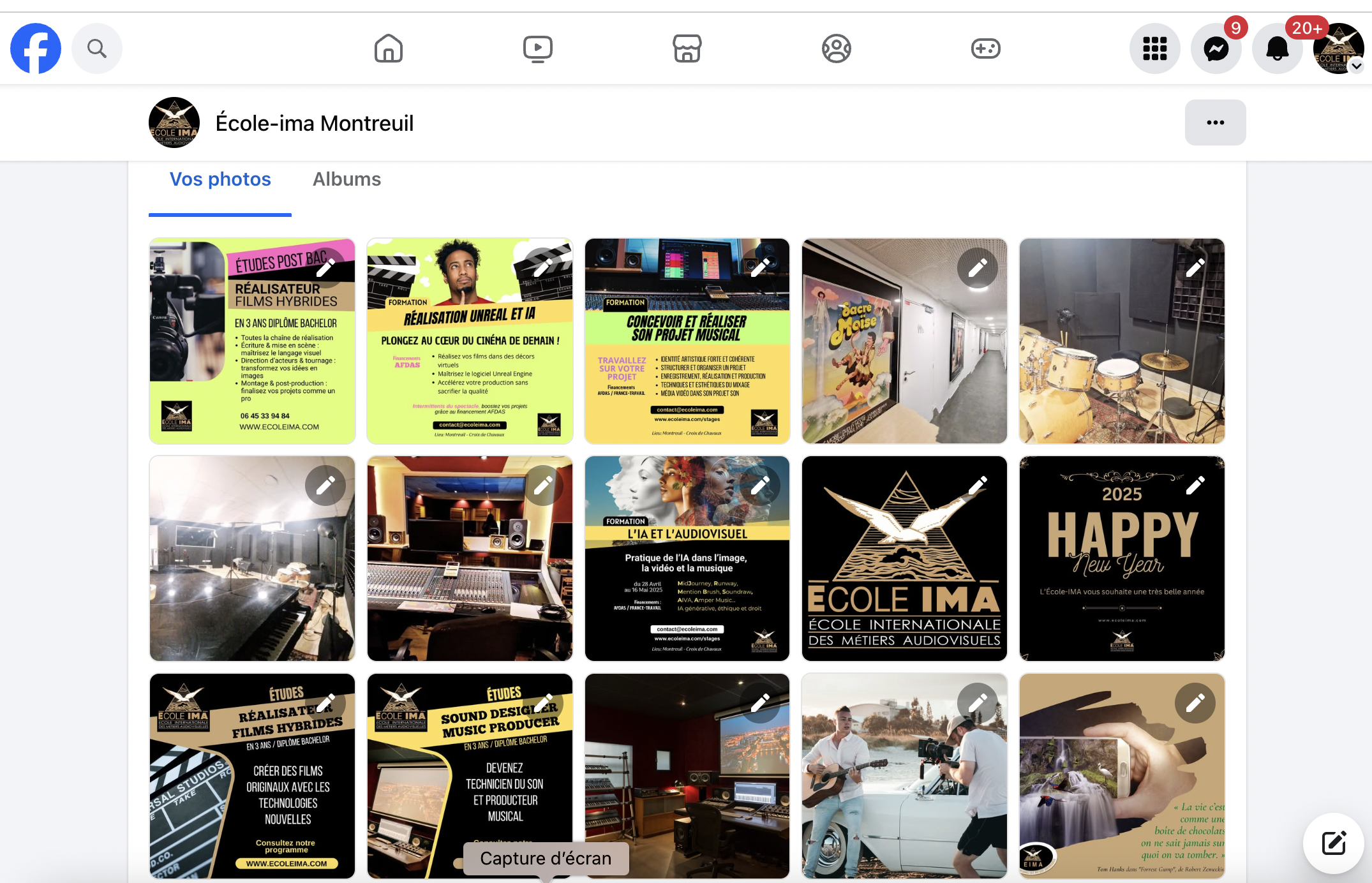The image size is (1372, 883).
Task: Open the nine-dot apps menu grid
Action: click(1155, 48)
